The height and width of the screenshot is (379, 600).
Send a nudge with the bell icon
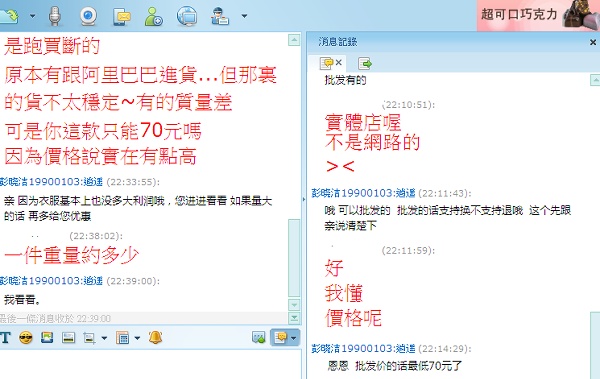(x=155, y=337)
